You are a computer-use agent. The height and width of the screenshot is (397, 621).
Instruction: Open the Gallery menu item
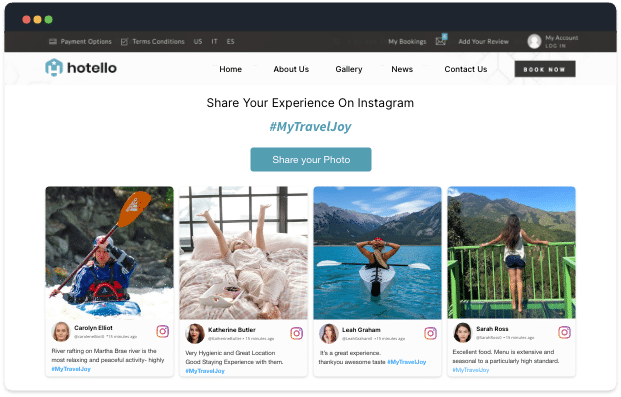(x=349, y=69)
